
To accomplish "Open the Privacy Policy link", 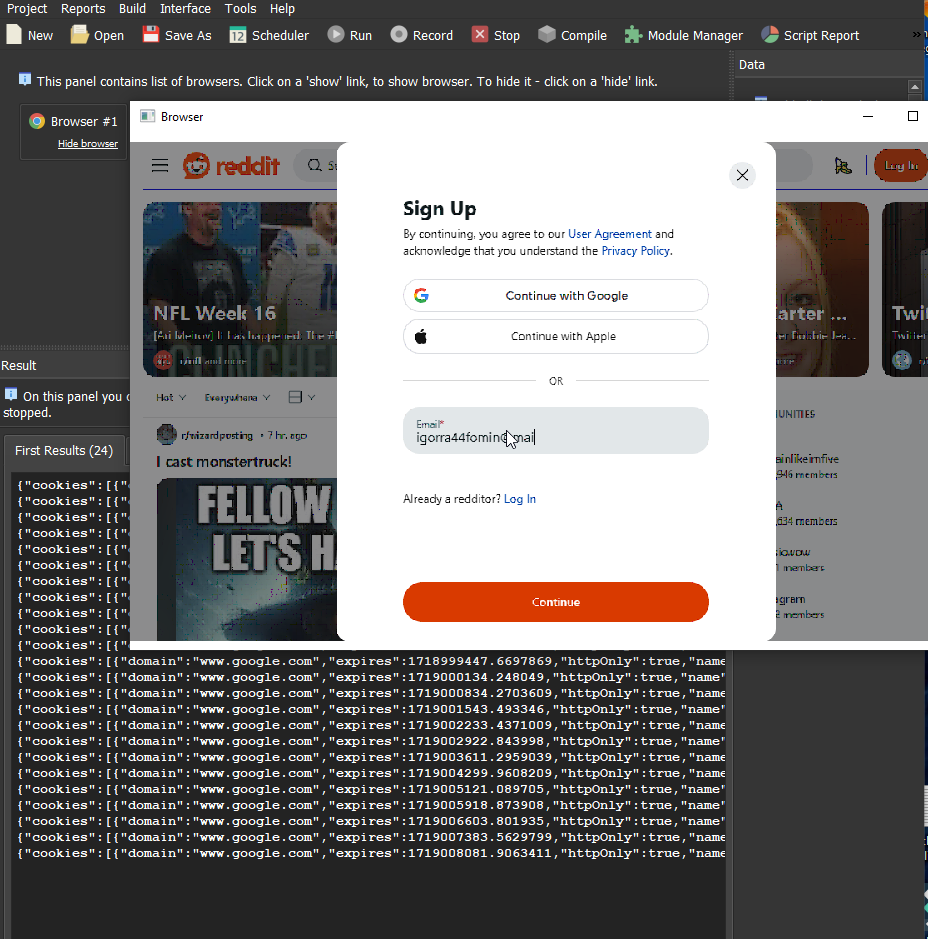I will (x=635, y=251).
